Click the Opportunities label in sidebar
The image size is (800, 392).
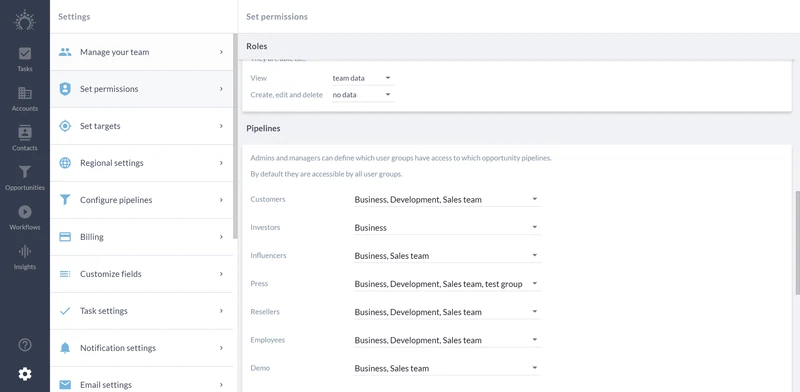click(x=24, y=187)
